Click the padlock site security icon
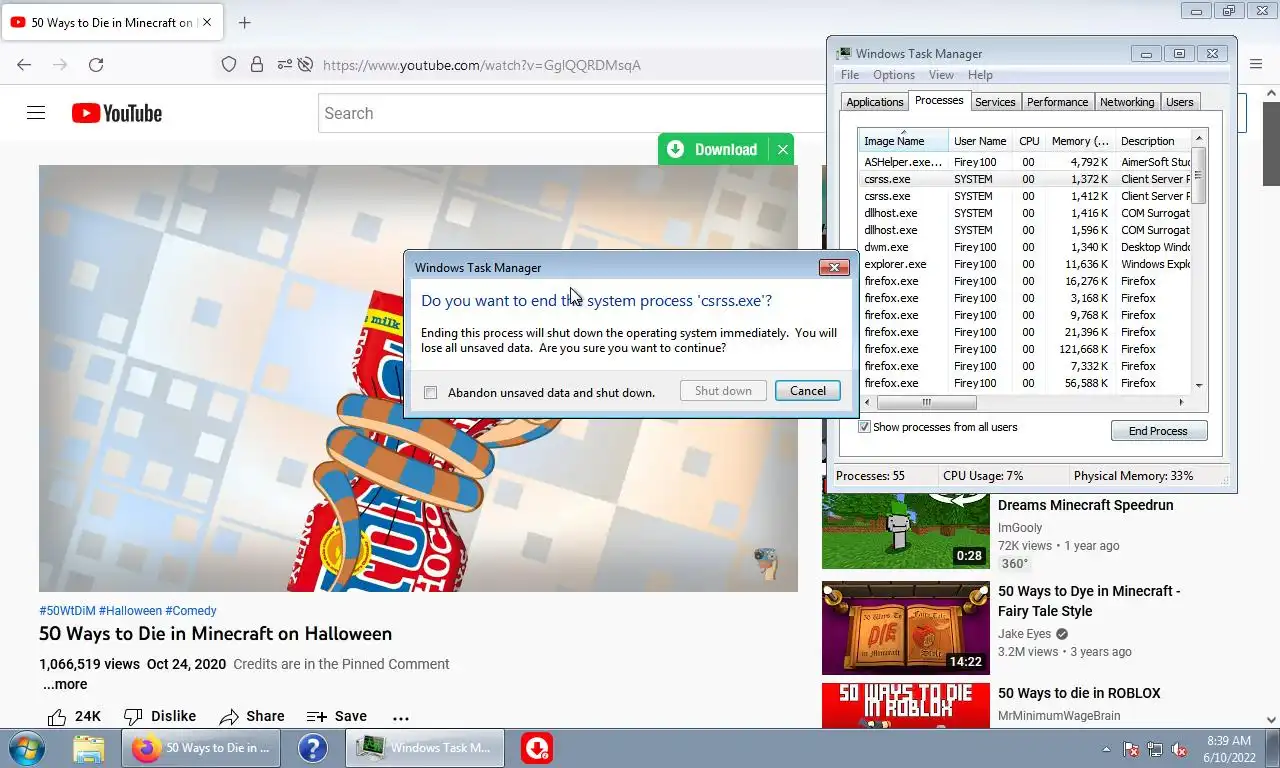The height and width of the screenshot is (768, 1280). 257,65
